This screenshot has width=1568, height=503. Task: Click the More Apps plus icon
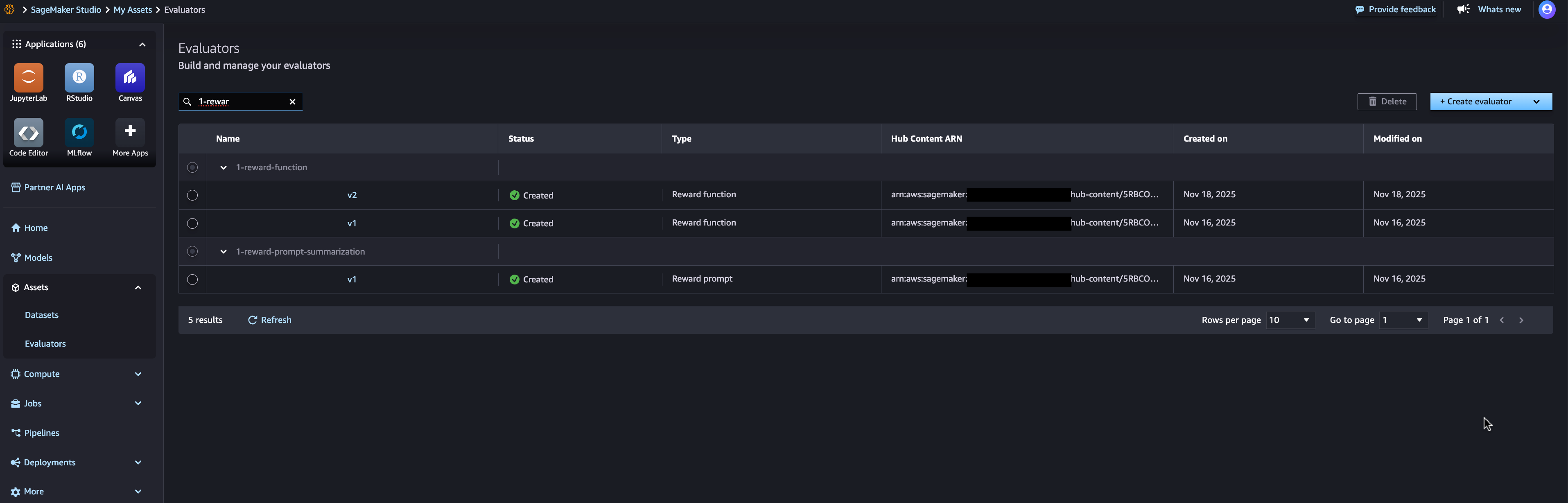pos(130,131)
